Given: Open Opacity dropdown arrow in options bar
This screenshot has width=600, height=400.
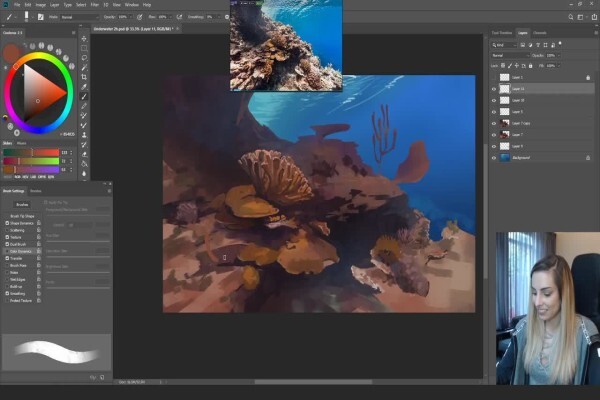Looking at the screenshot, I should (x=131, y=17).
